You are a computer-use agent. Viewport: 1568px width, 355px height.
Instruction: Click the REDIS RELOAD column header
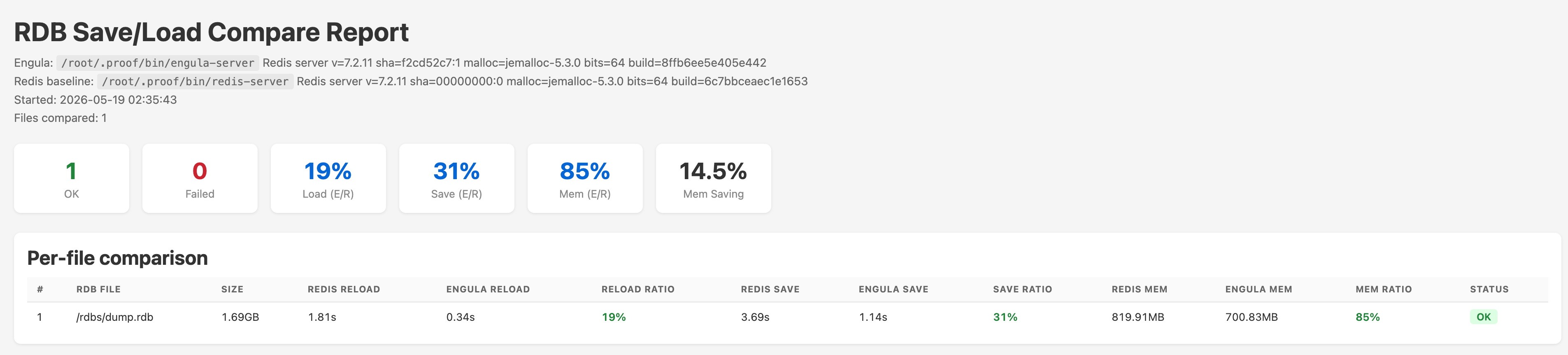coord(344,289)
